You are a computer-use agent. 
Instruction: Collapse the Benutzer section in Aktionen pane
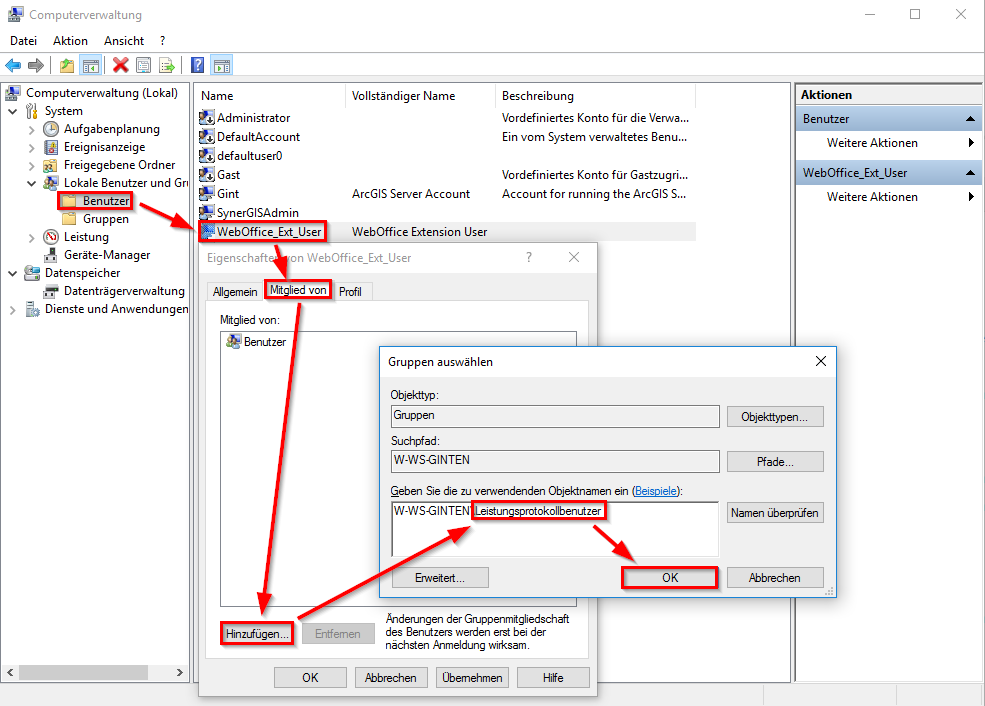[970, 119]
